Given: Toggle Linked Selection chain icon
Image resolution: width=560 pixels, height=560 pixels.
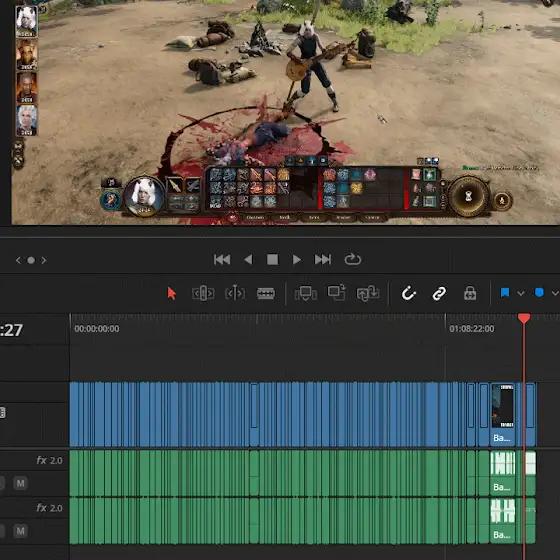Looking at the screenshot, I should (439, 294).
